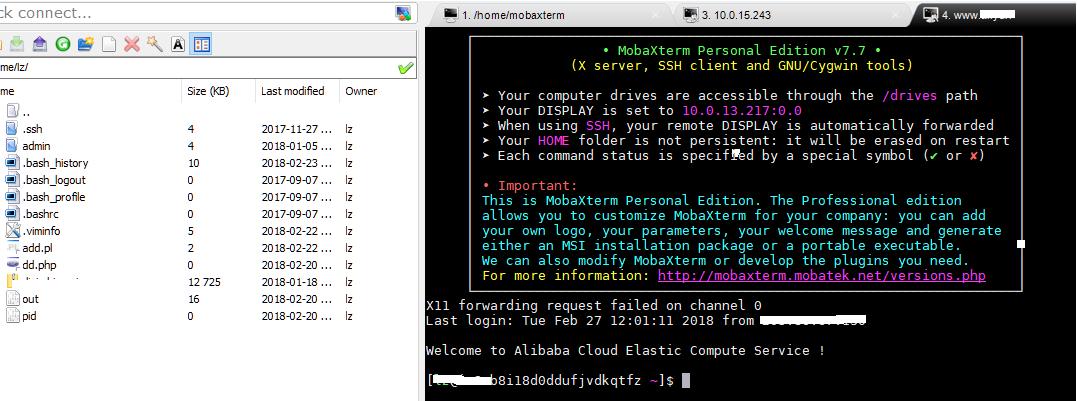Viewport: 1077px width, 401px height.
Task: Select the .bash_profile file
Action: (54, 197)
